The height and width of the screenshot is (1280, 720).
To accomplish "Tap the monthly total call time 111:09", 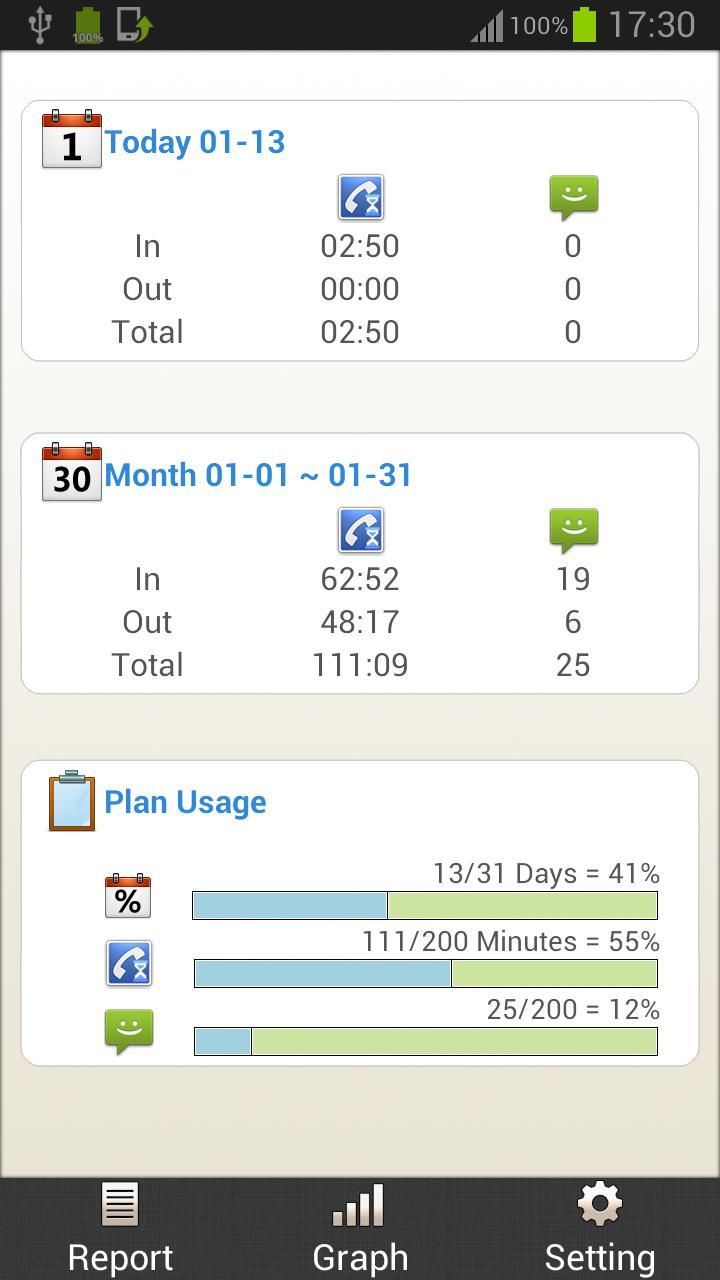I will [360, 665].
